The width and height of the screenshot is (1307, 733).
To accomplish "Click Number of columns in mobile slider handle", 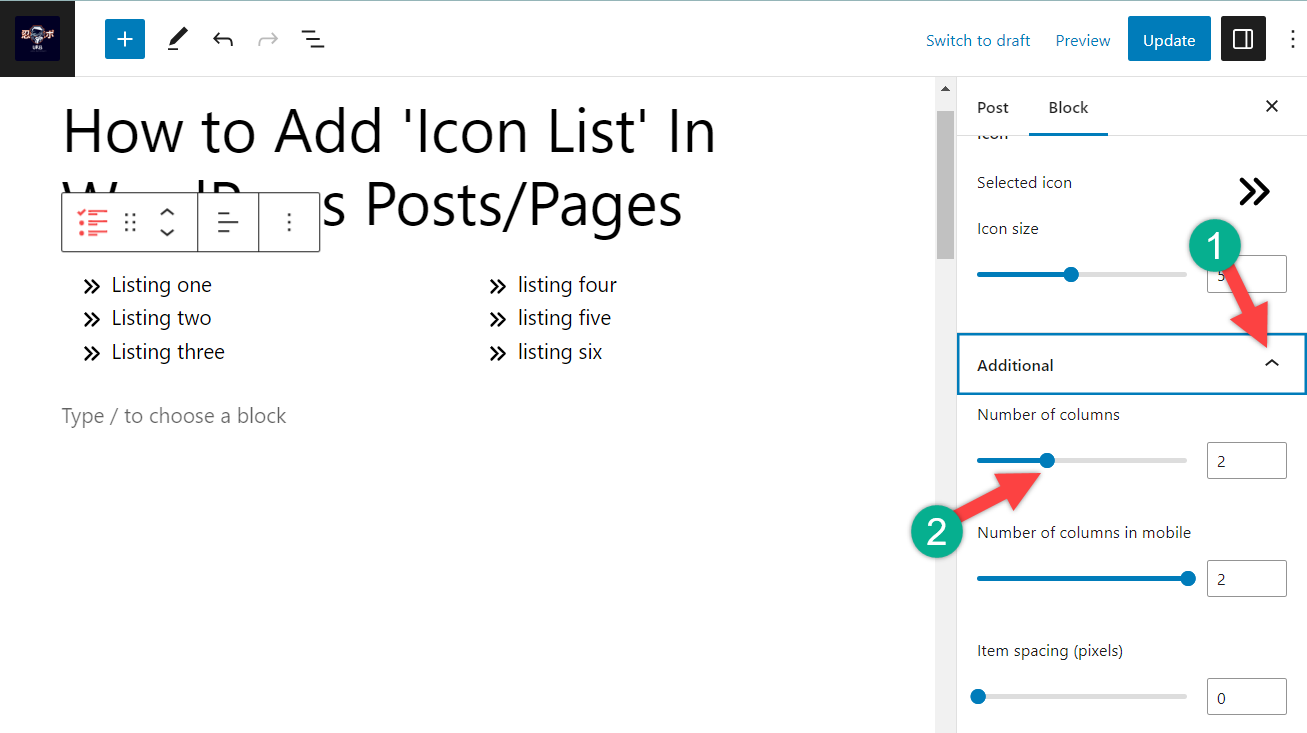I will [x=1188, y=578].
